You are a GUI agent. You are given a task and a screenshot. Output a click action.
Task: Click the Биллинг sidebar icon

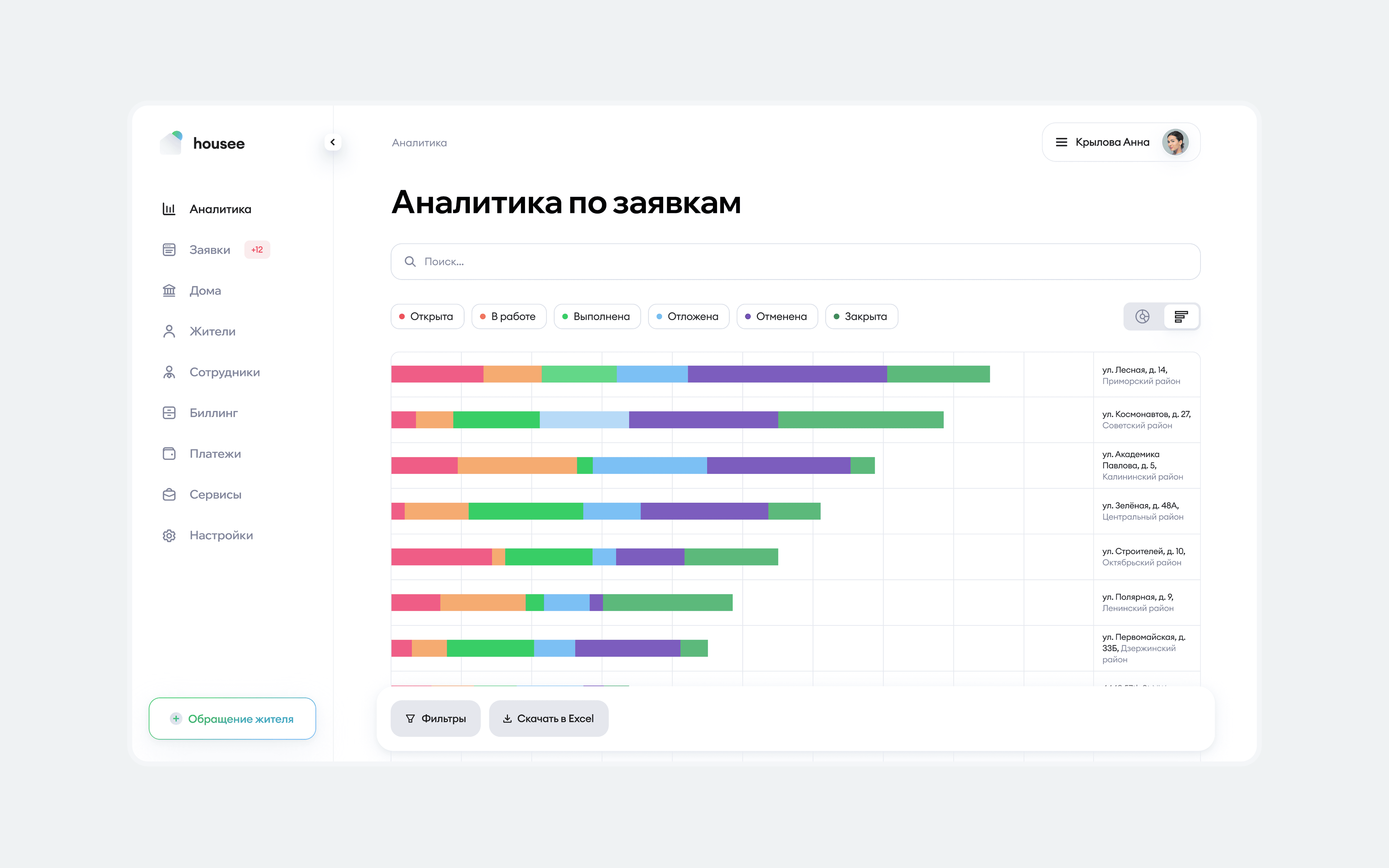169,413
